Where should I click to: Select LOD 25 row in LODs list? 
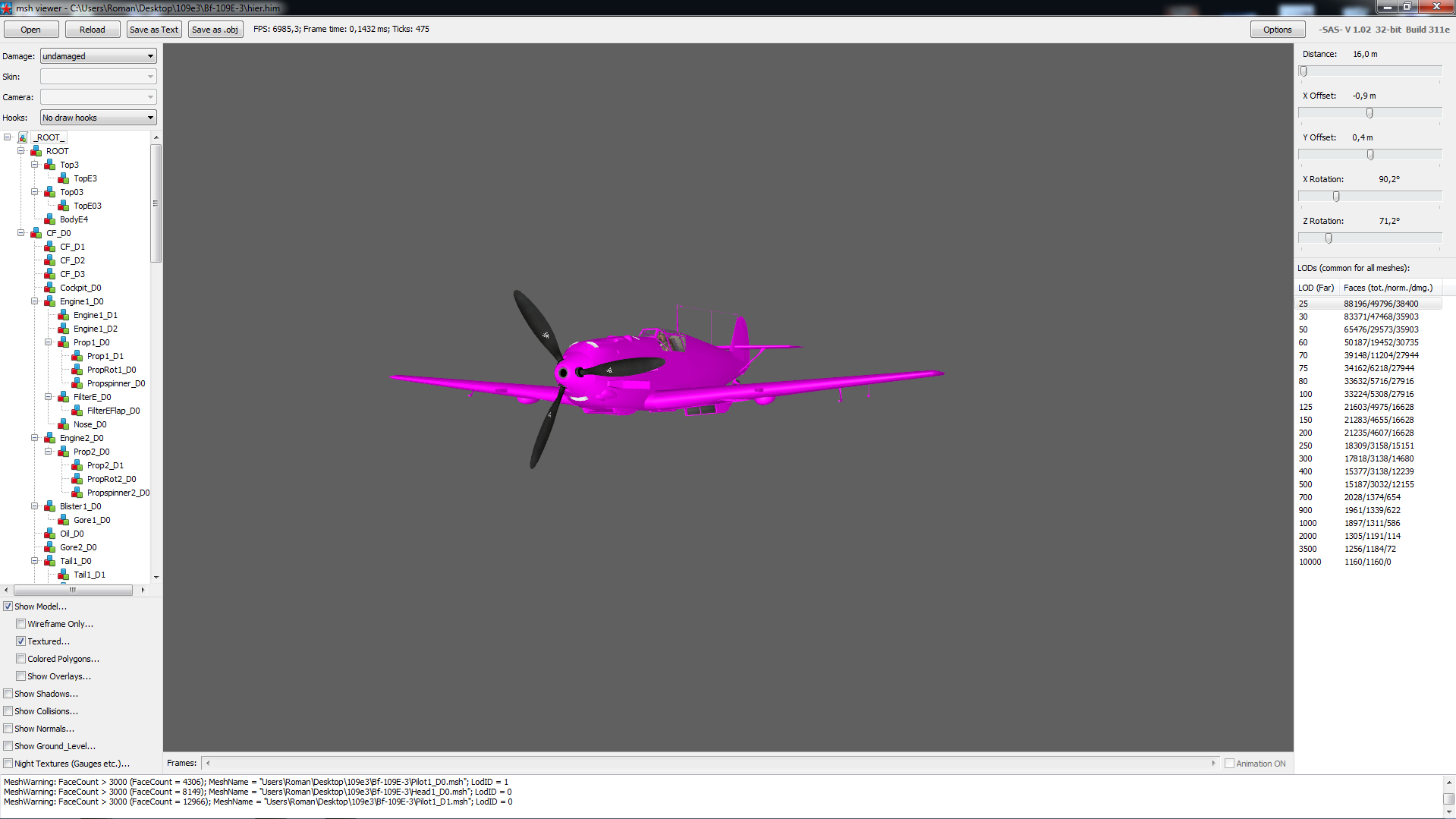[1368, 304]
